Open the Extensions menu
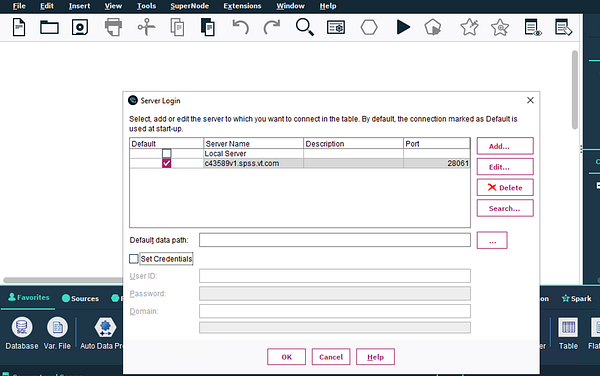The height and width of the screenshot is (376, 600). tap(242, 6)
